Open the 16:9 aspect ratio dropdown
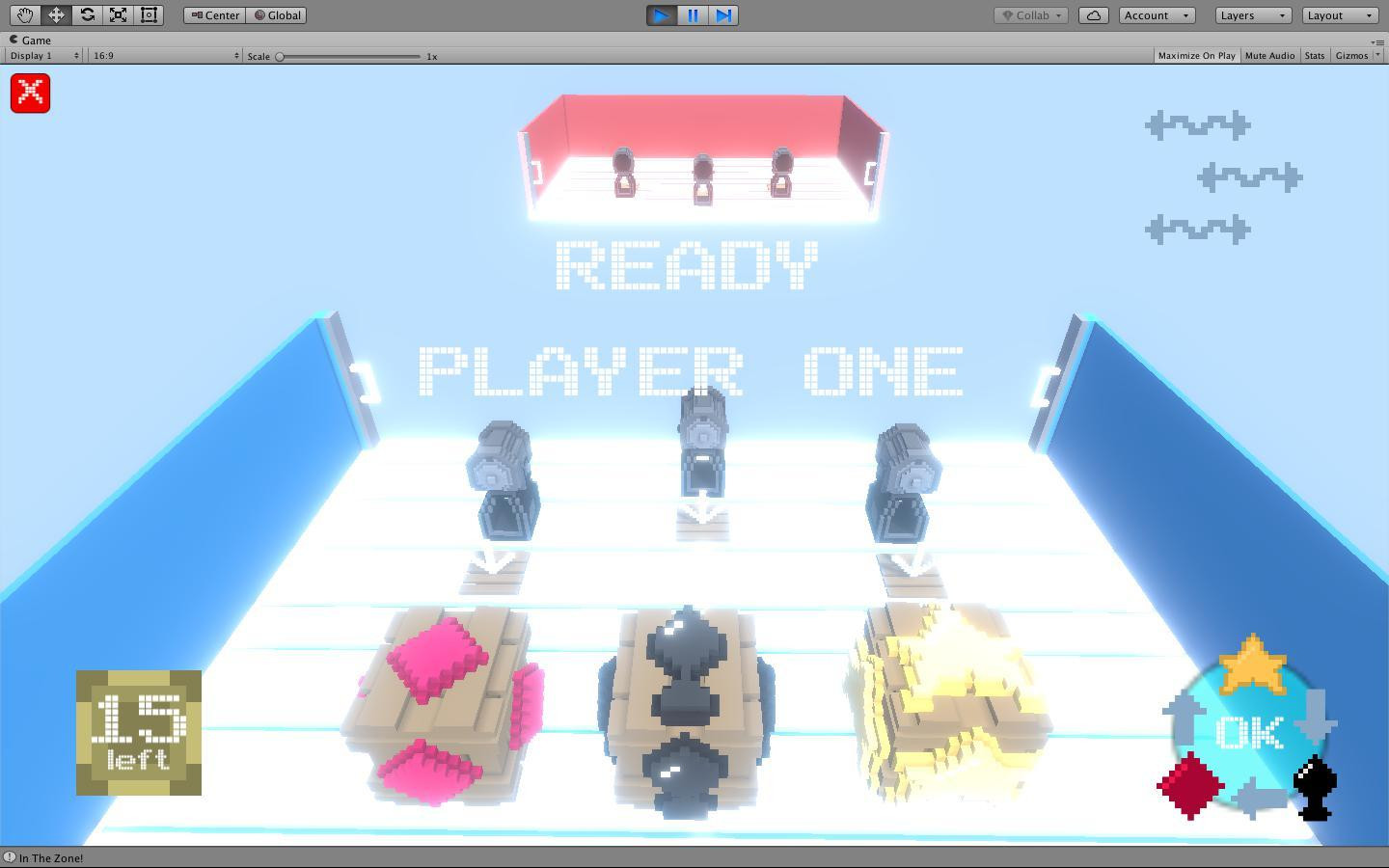Viewport: 1389px width, 868px height. point(165,56)
